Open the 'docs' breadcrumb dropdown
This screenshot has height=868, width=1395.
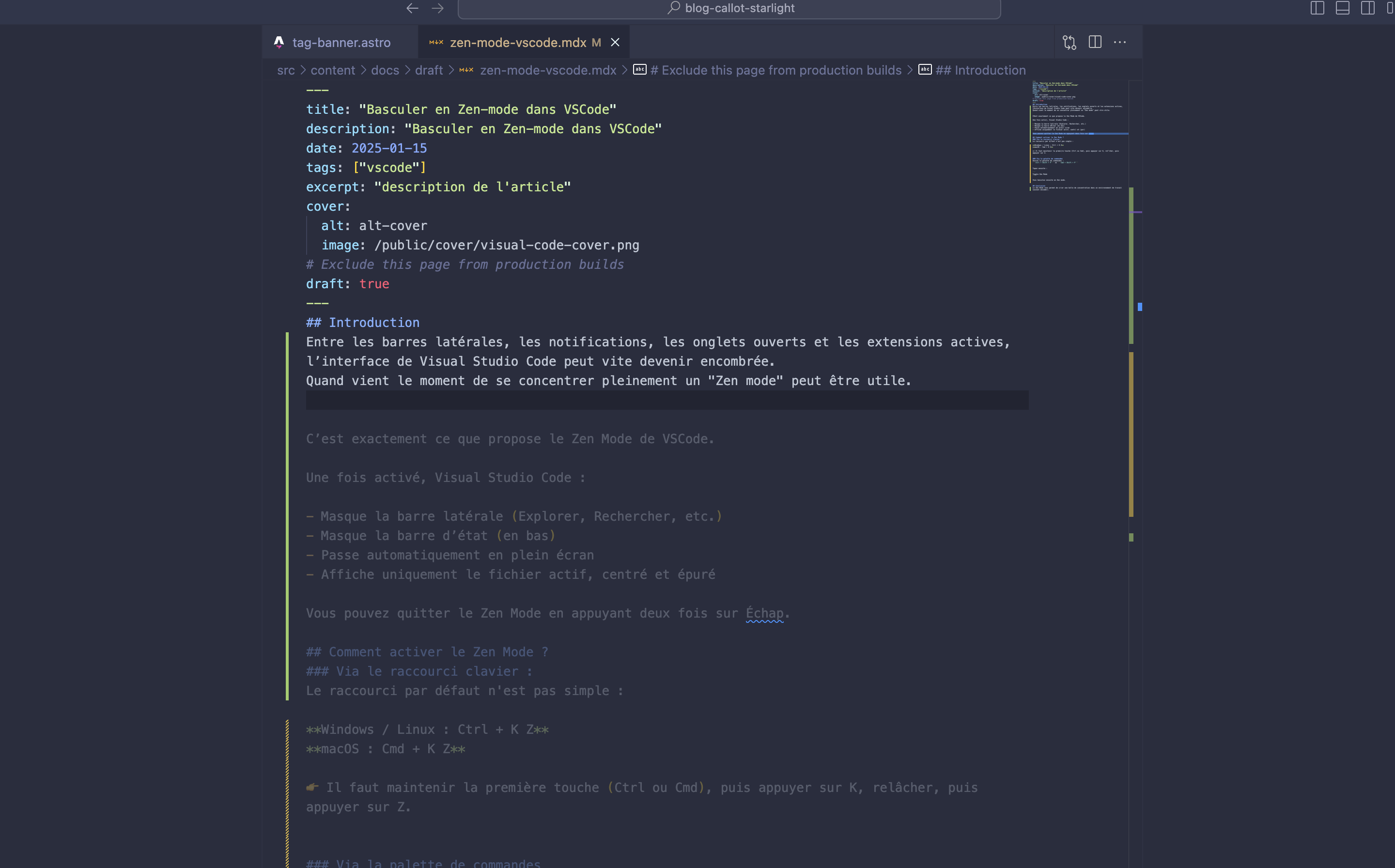point(385,70)
